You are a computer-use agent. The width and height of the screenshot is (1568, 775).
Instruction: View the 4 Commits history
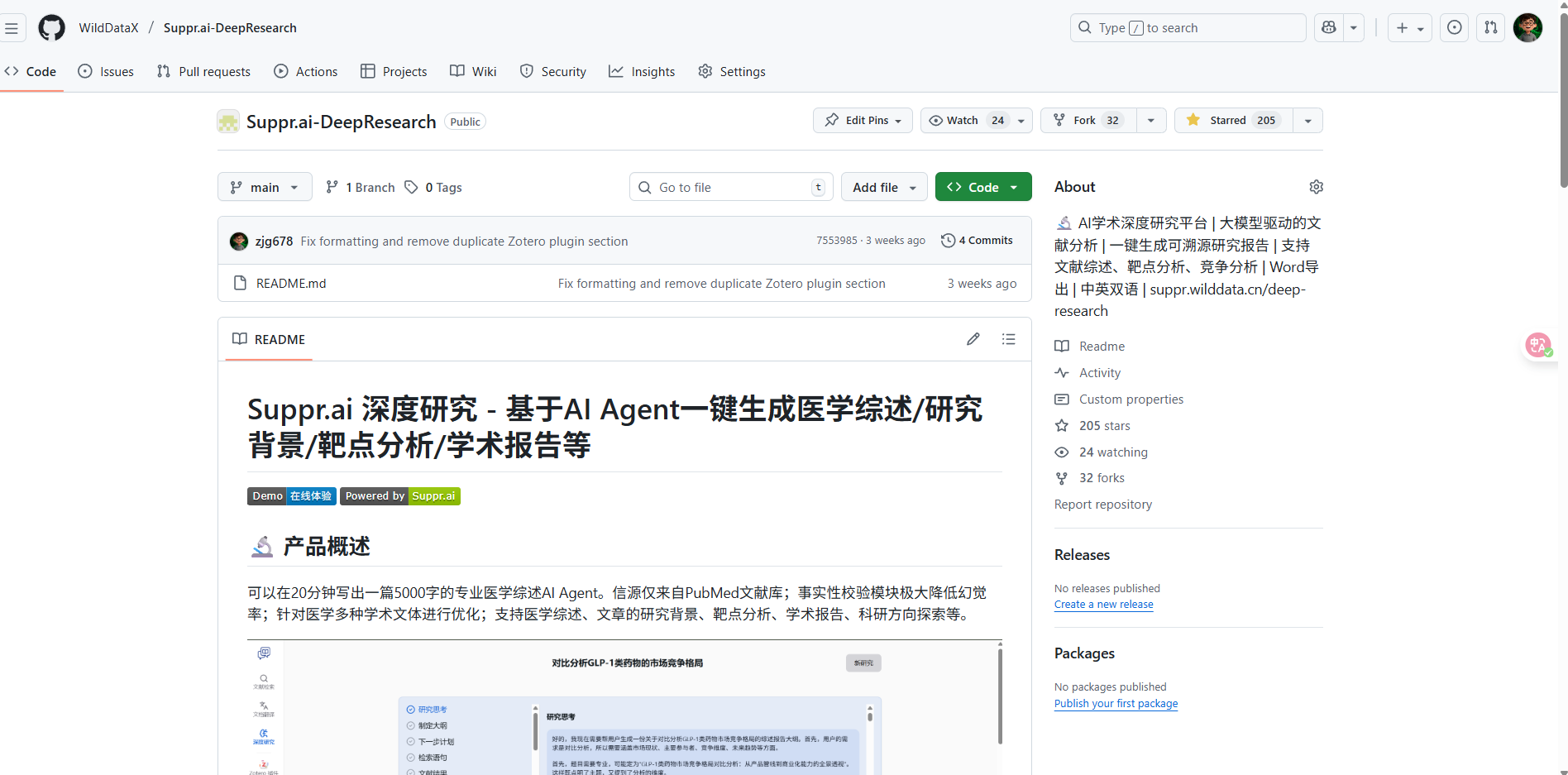click(x=977, y=241)
